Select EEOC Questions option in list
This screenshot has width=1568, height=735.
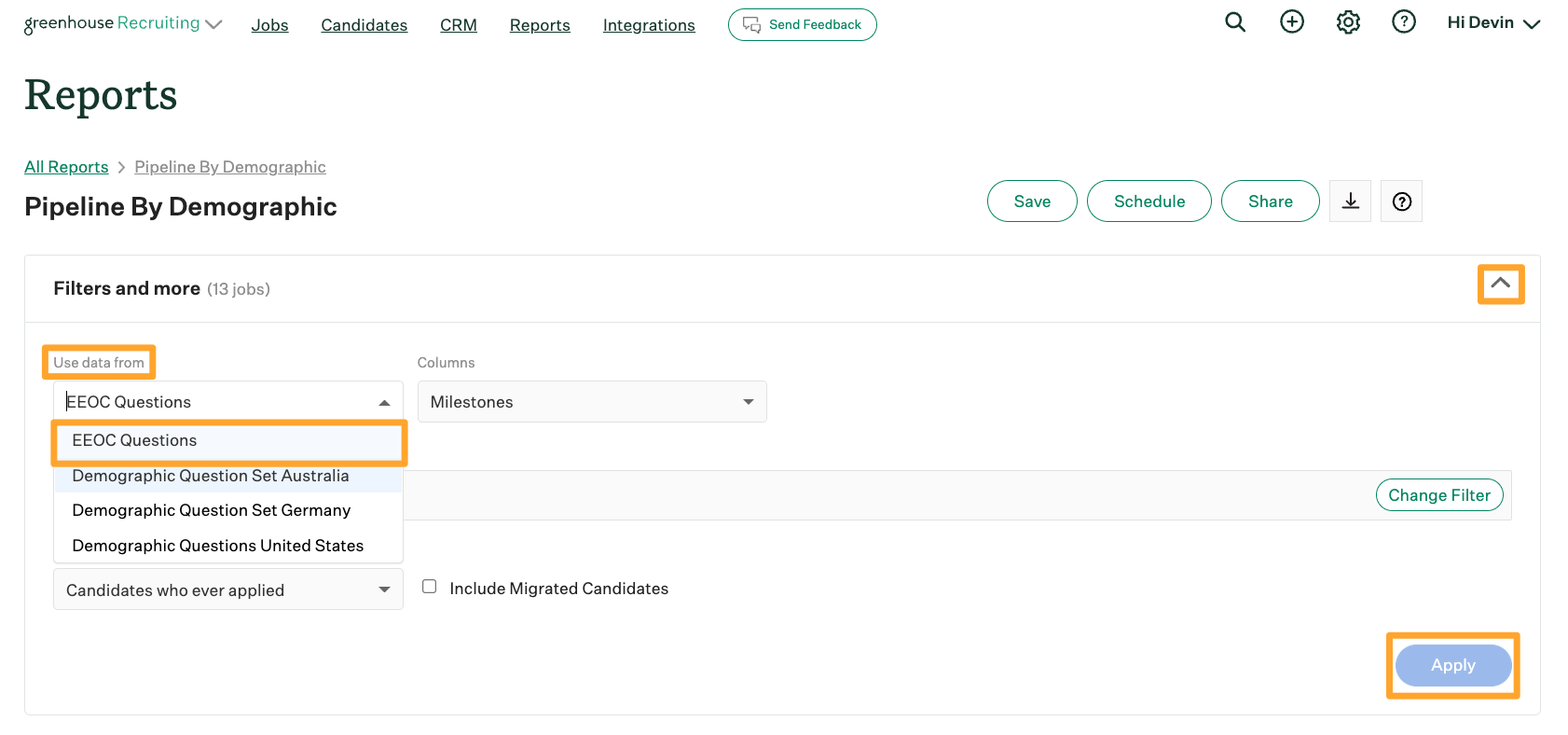pos(228,440)
